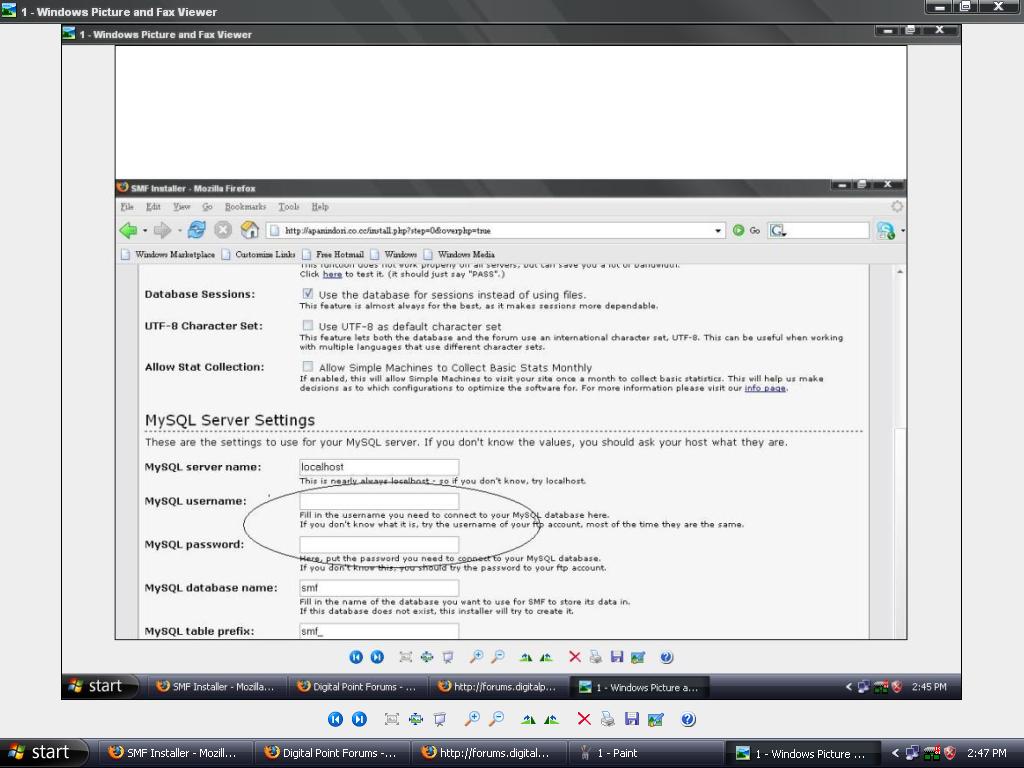
Task: Click tray expand chevron on the pictured inner taskbar
Action: (x=849, y=687)
